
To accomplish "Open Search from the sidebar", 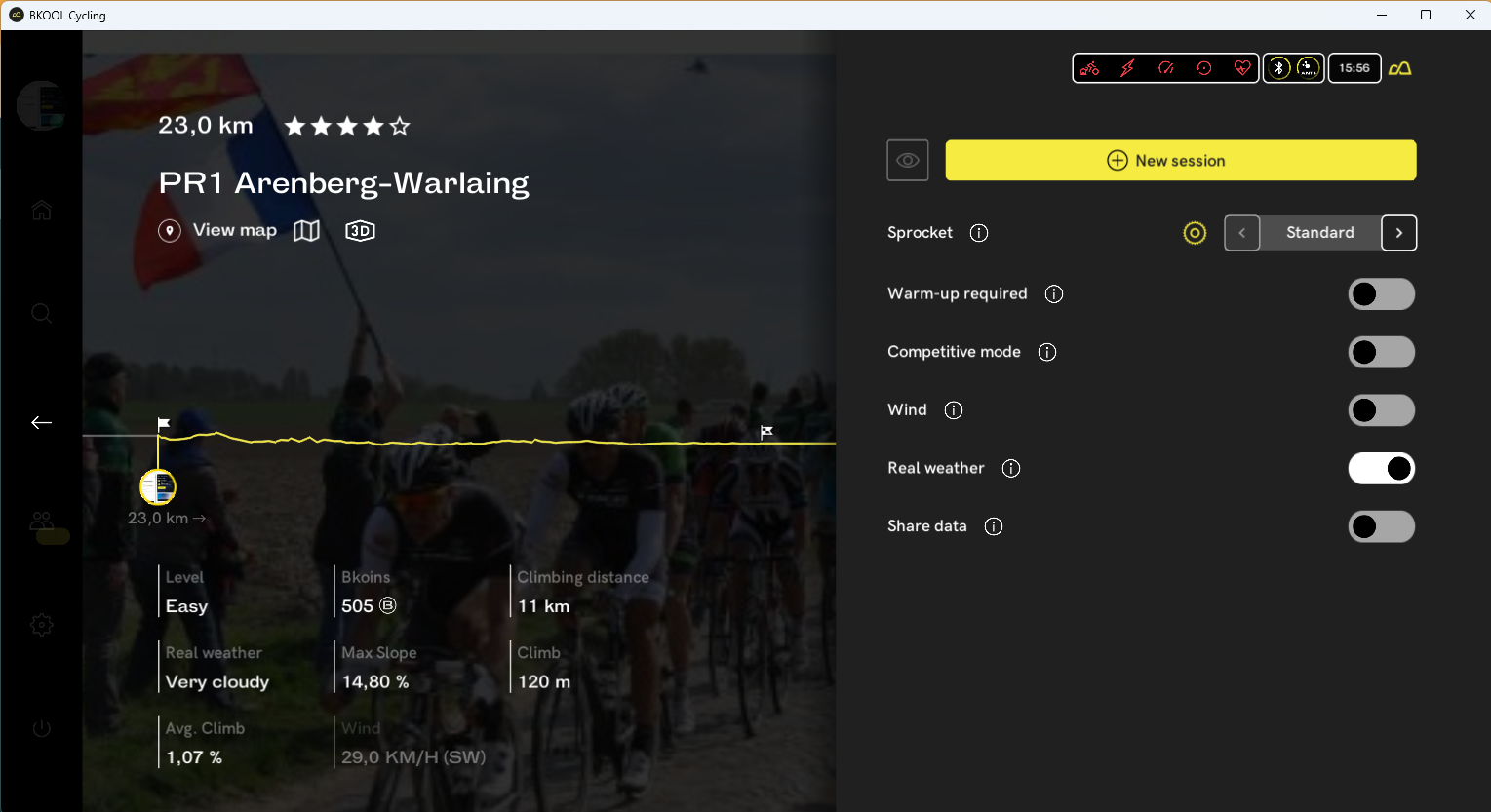I will [x=41, y=313].
